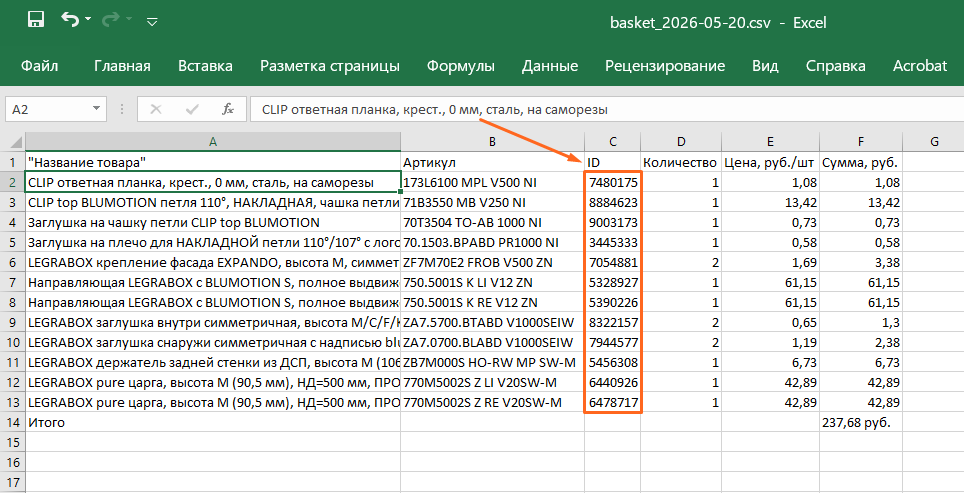Click the Enter checkmark formula bar icon
Image resolution: width=964 pixels, height=493 pixels.
click(192, 109)
